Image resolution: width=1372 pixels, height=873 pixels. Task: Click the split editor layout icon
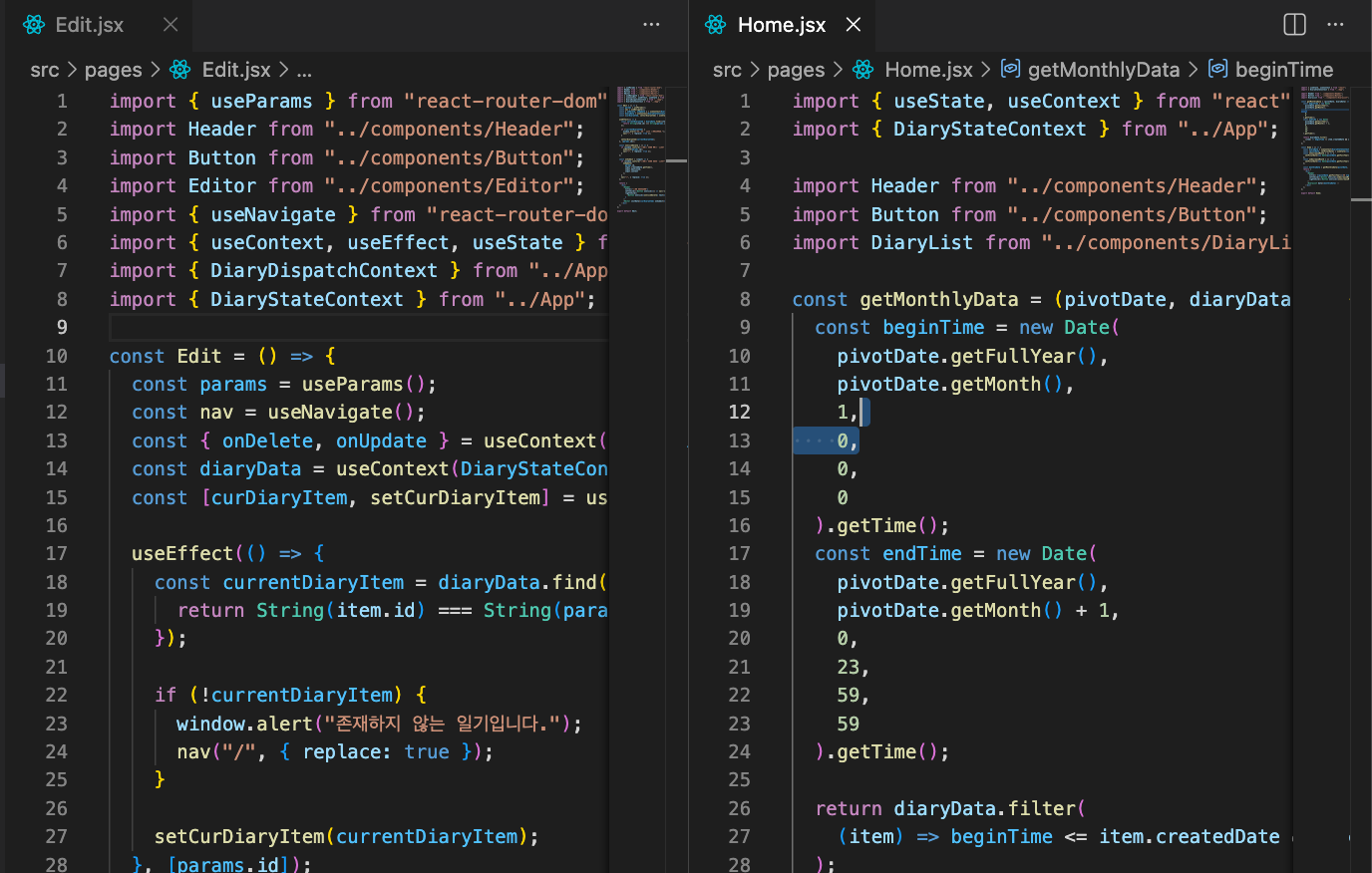pyautogui.click(x=1294, y=25)
